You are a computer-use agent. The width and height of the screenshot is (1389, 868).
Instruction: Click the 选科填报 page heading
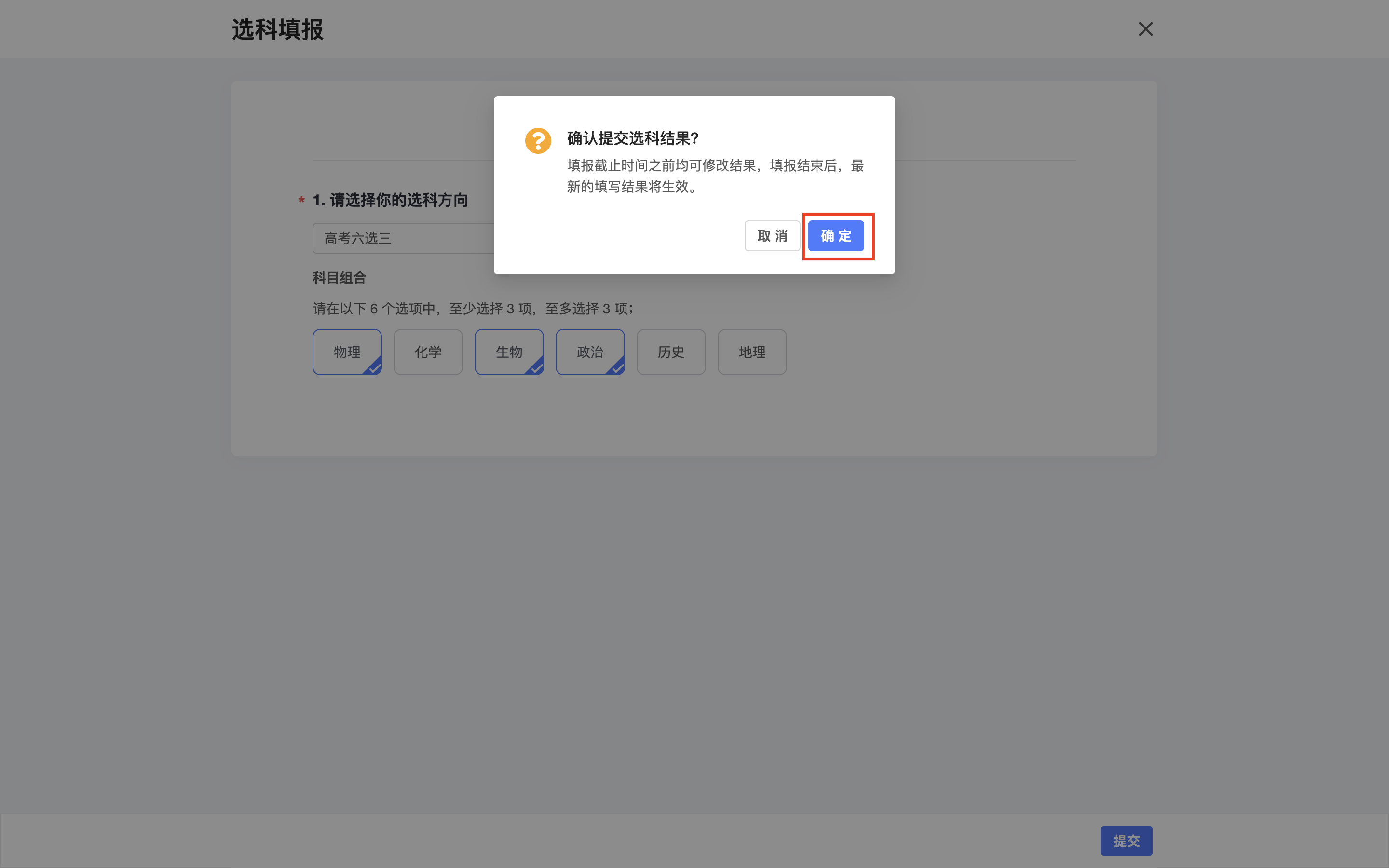[278, 29]
